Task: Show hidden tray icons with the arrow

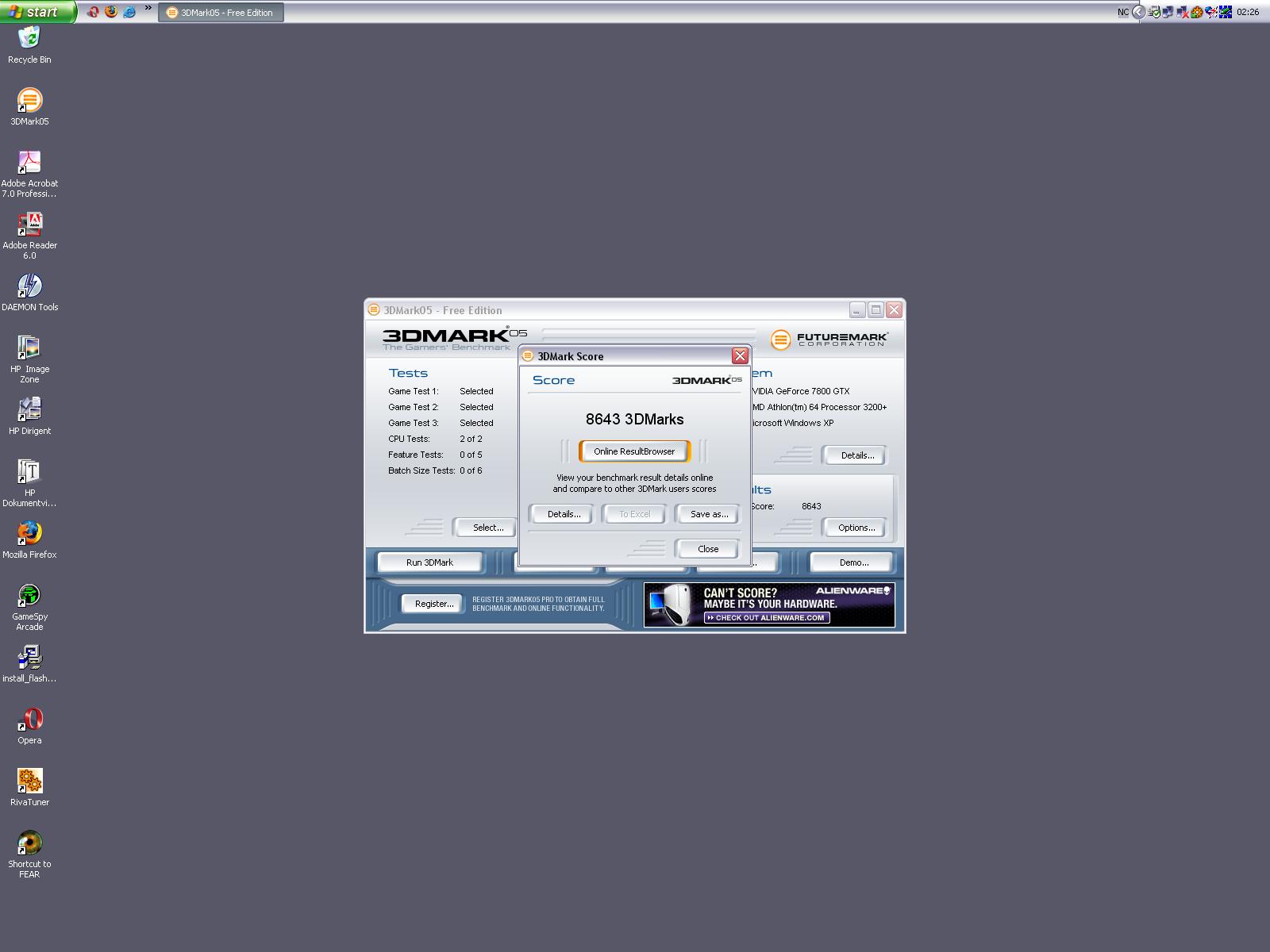Action: pyautogui.click(x=1139, y=12)
